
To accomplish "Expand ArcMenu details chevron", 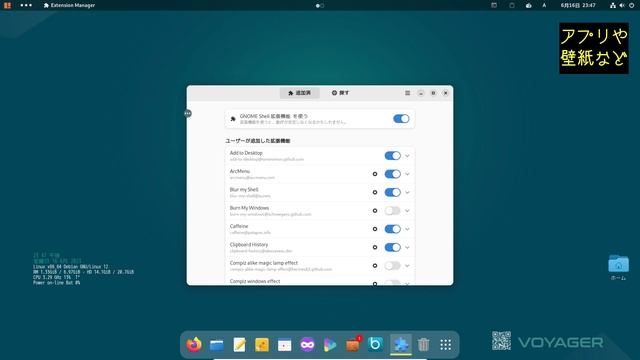I will click(407, 174).
